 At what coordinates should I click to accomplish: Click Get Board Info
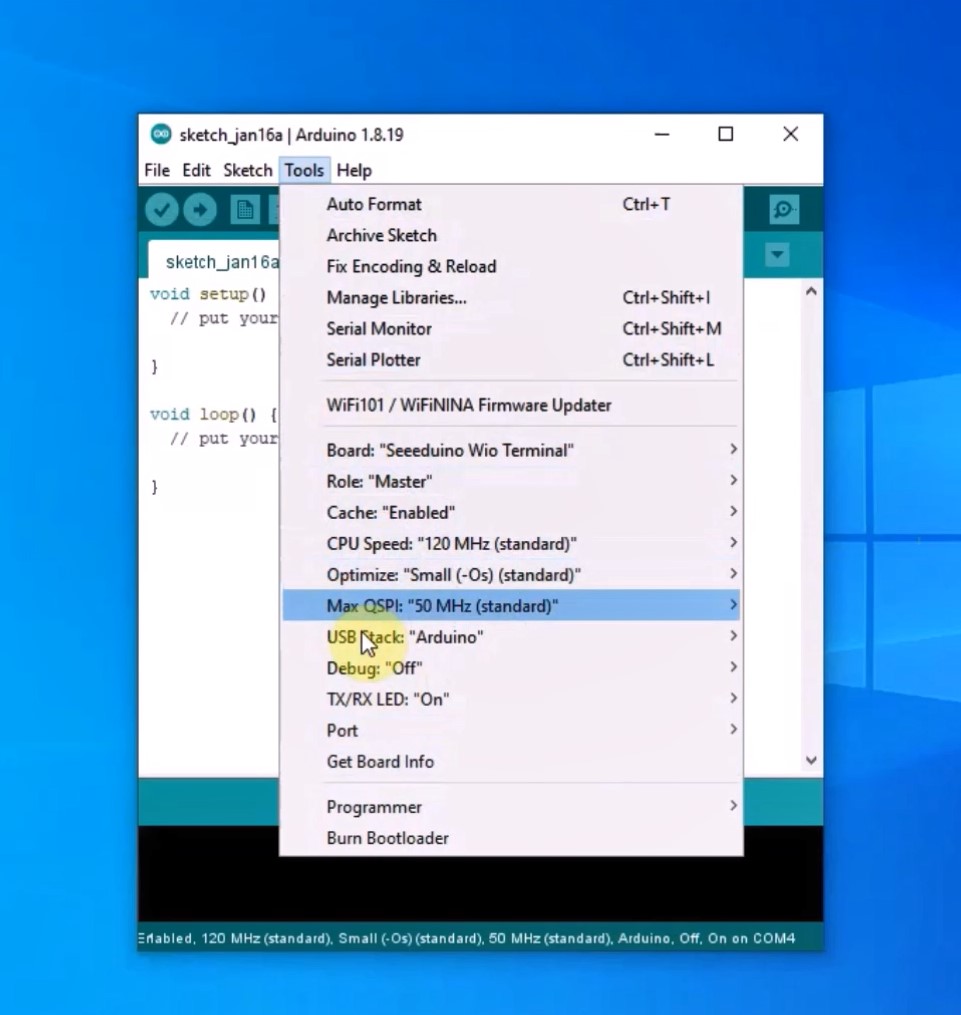coord(380,762)
